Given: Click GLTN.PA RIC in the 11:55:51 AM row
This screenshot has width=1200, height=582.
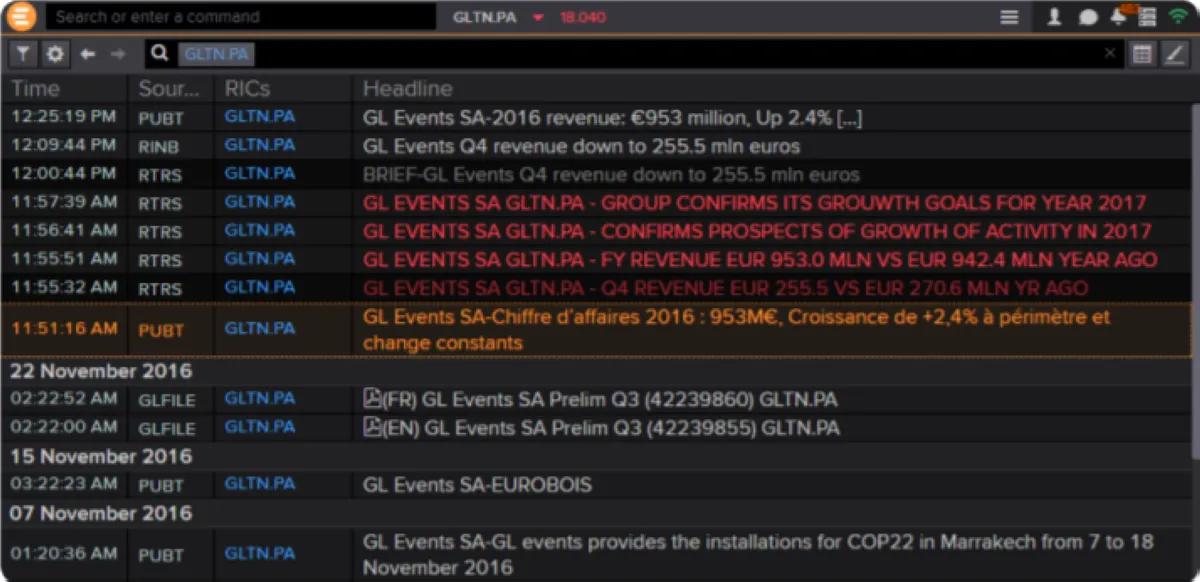Looking at the screenshot, I should [x=260, y=259].
